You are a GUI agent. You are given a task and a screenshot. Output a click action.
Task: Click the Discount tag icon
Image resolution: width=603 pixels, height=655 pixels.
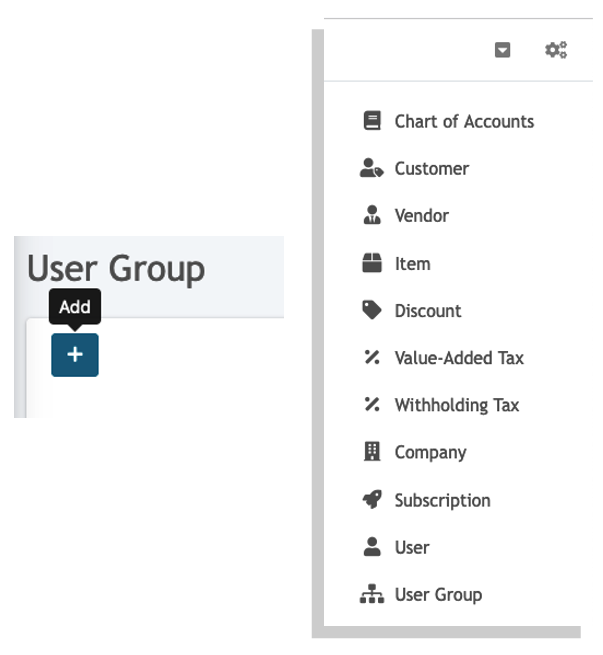(x=372, y=310)
